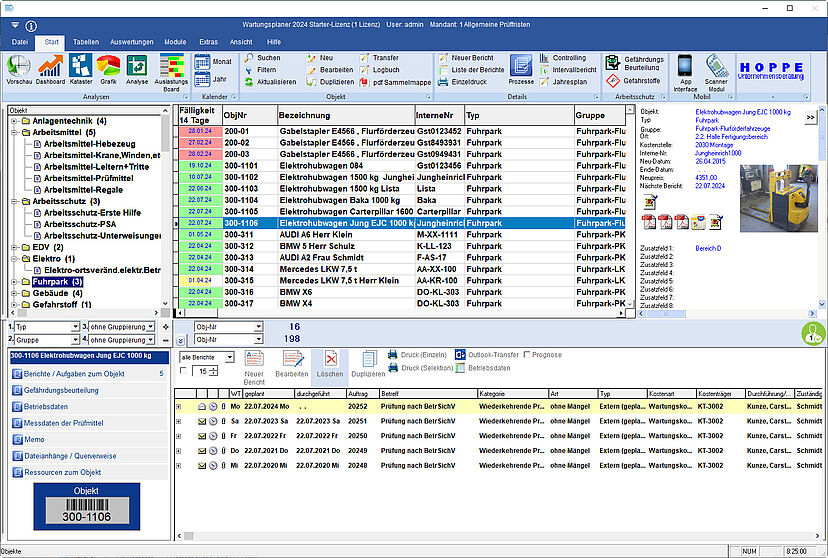Open the 'alle Berichte' filter dropdown

pyautogui.click(x=229, y=357)
